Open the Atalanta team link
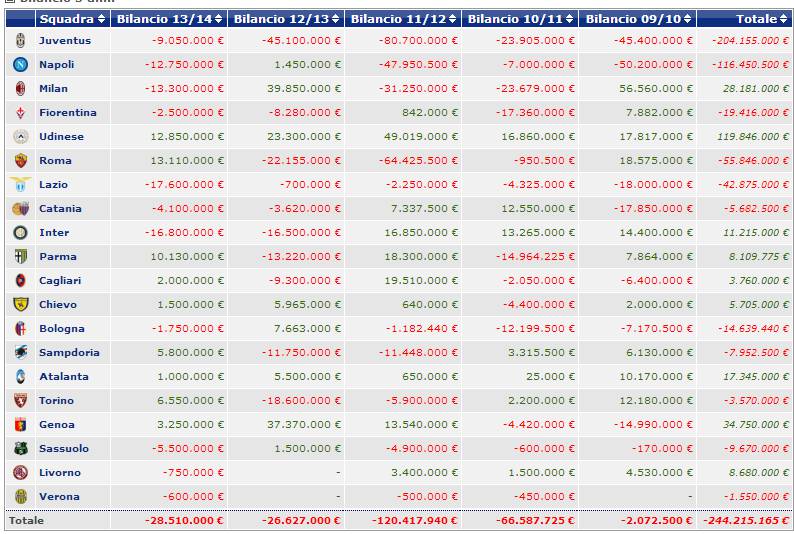 tap(63, 376)
